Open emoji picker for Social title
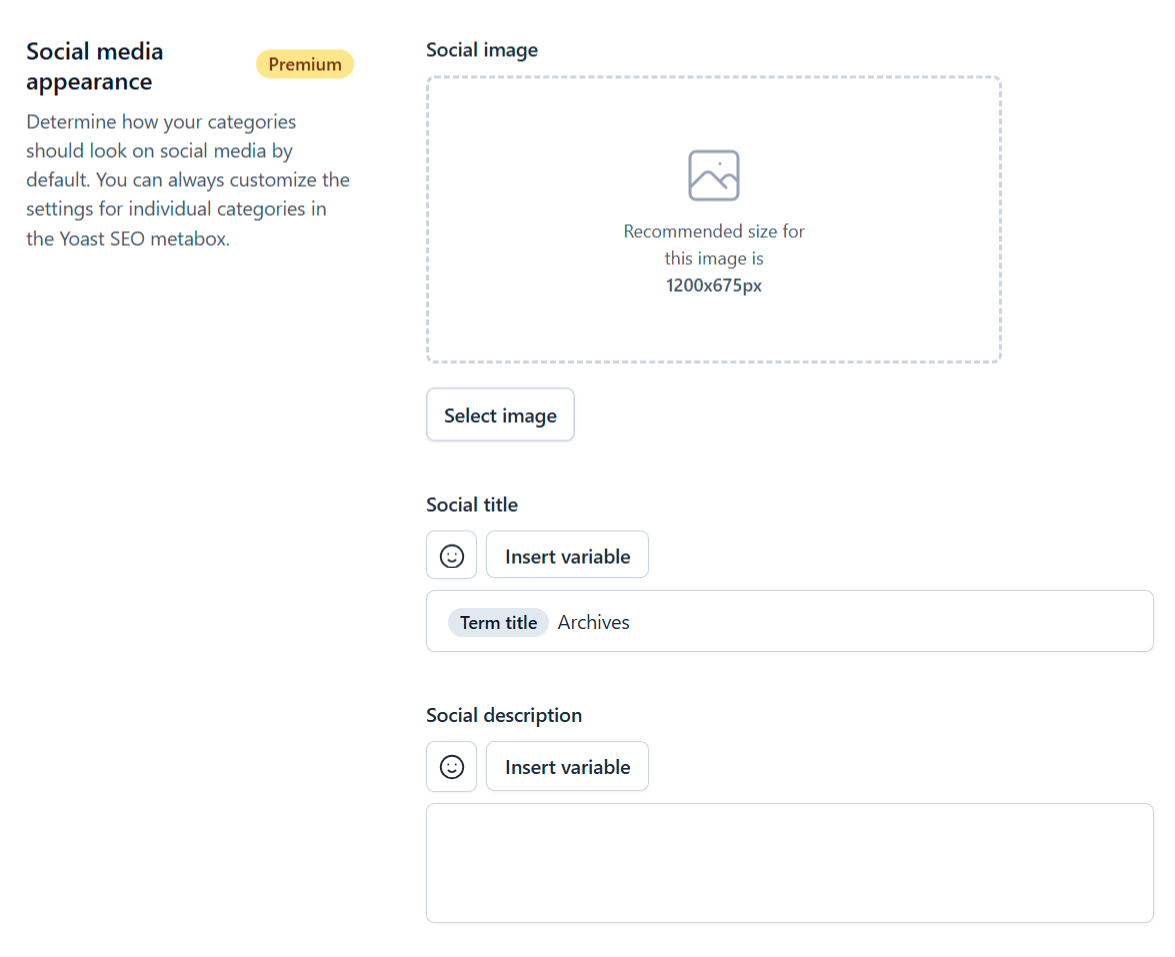 point(452,555)
